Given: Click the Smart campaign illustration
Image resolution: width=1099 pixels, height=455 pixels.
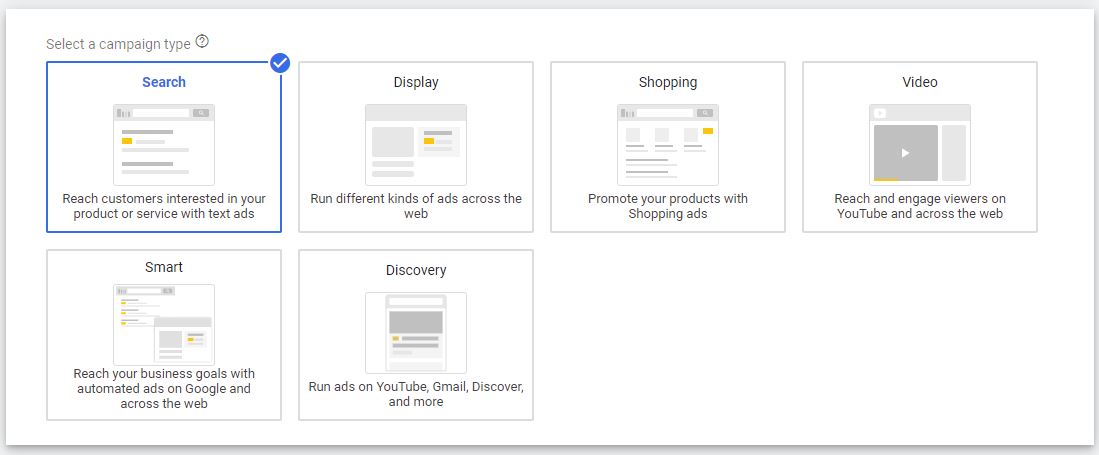Looking at the screenshot, I should tap(164, 324).
